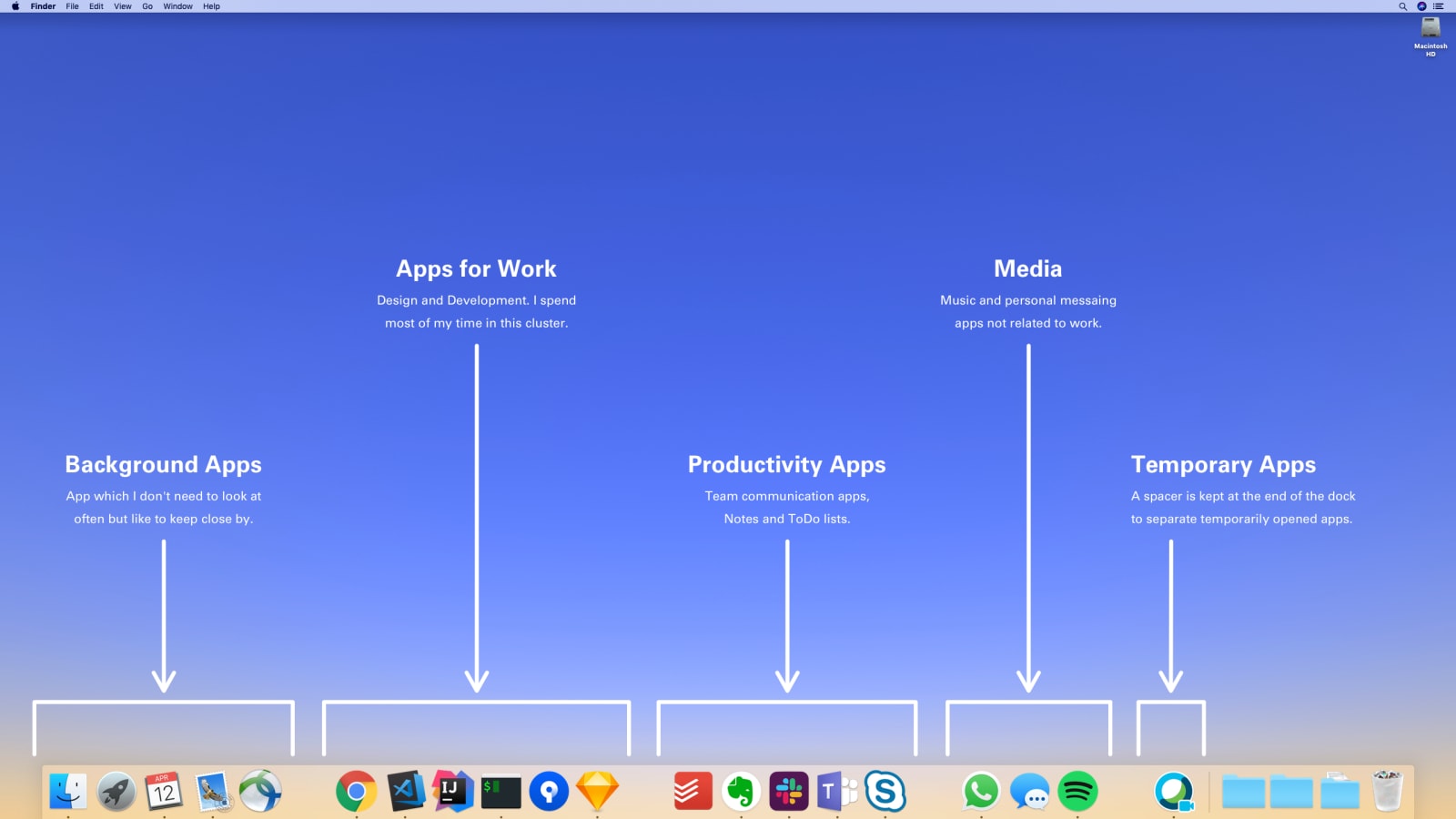1456x819 pixels.
Task: Open the blue keyhole password app icon
Action: 549,792
